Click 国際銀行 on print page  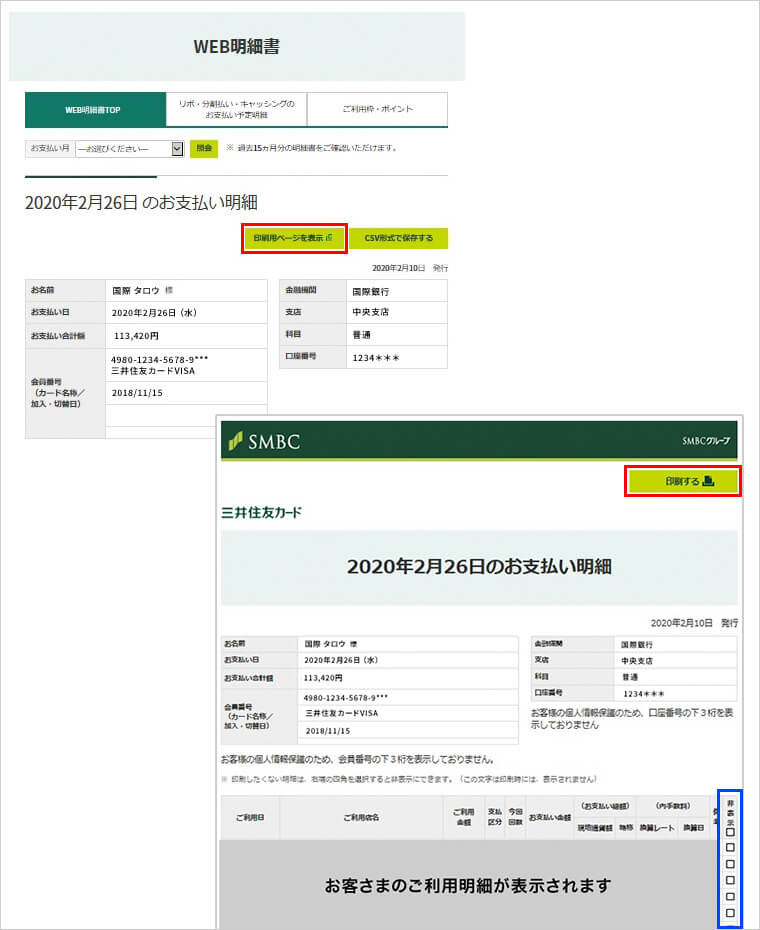[x=637, y=644]
